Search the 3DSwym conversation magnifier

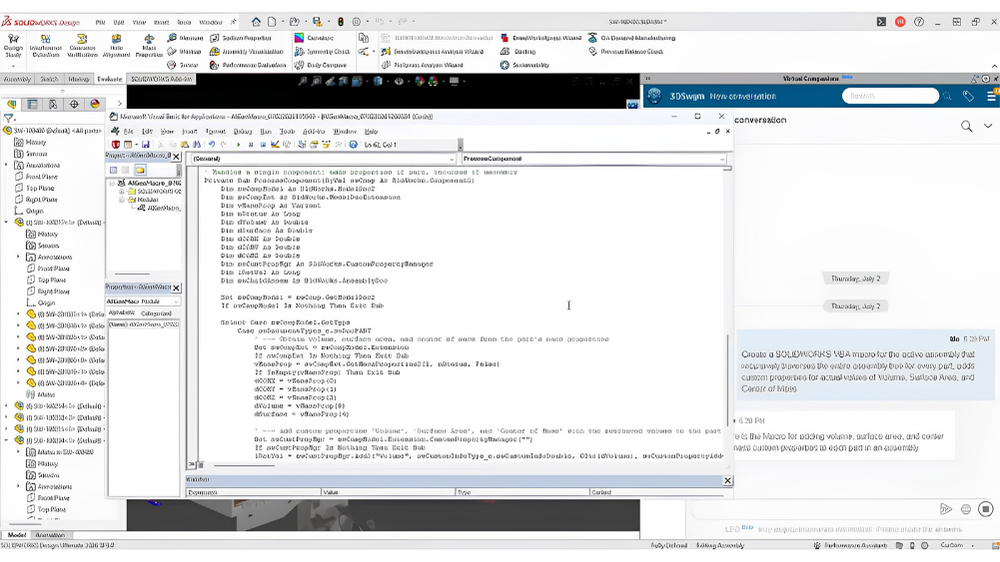tap(966, 126)
